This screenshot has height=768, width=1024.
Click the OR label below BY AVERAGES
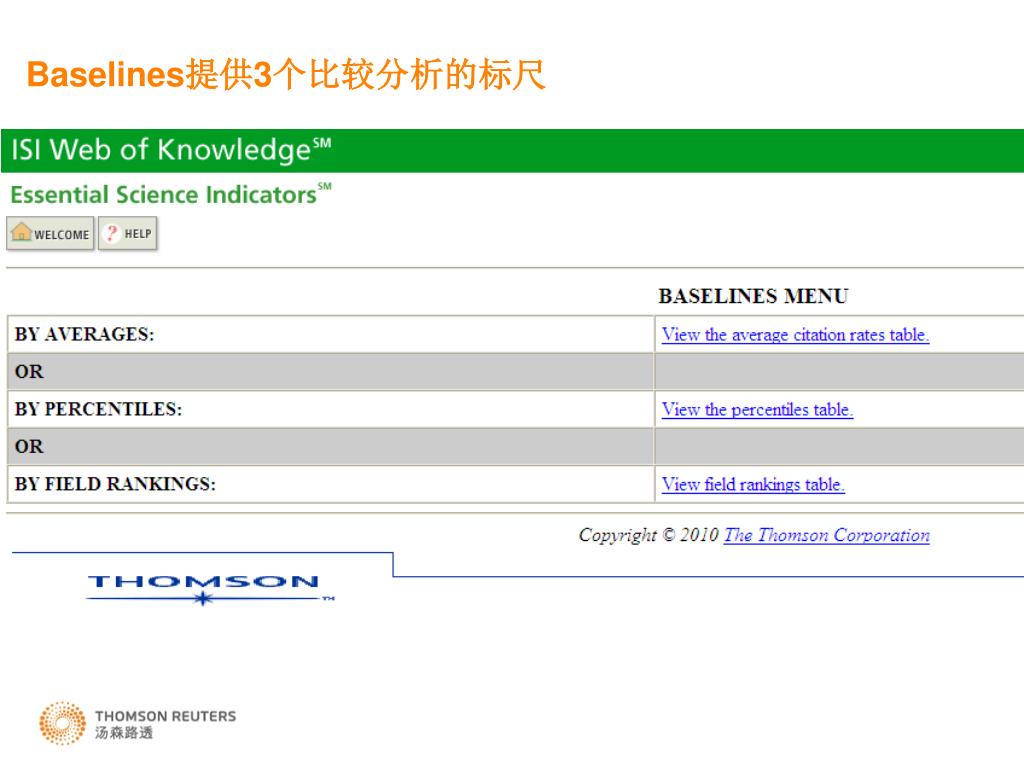30,372
